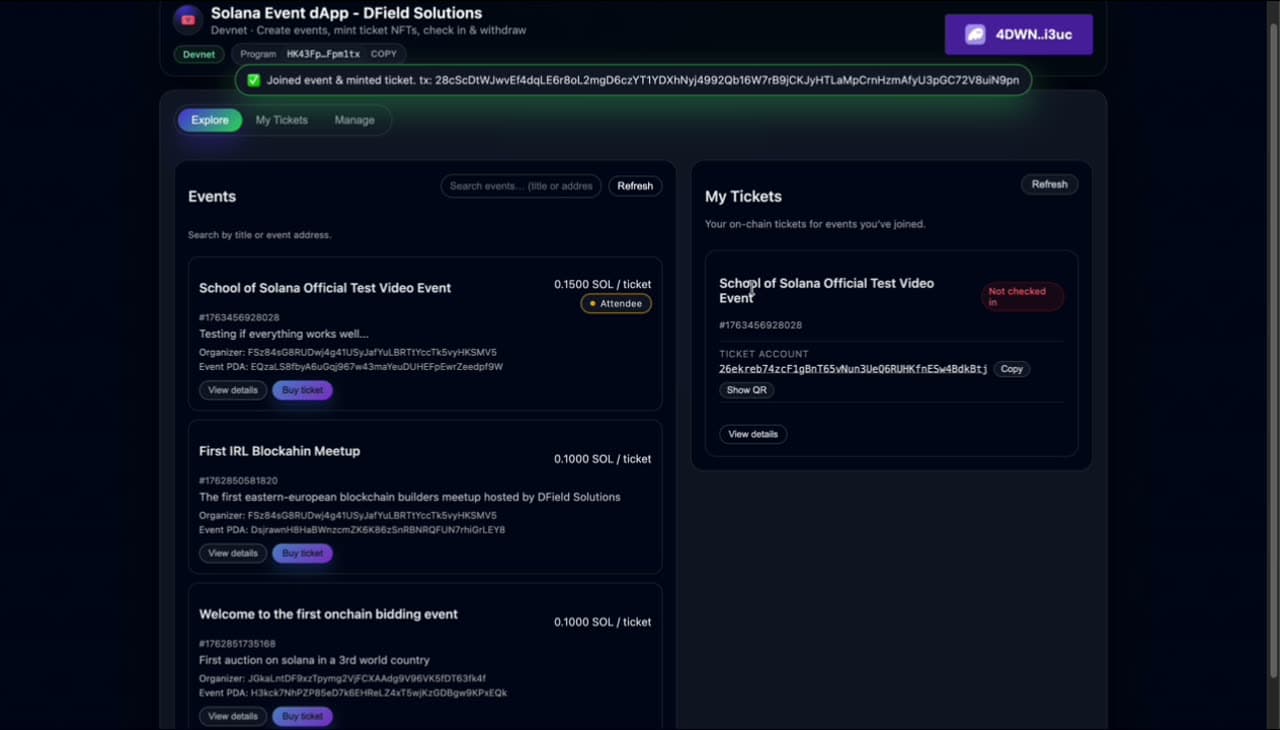The height and width of the screenshot is (730, 1280).
Task: Click event ID #1763456928028 in the Events list
Action: (239, 318)
